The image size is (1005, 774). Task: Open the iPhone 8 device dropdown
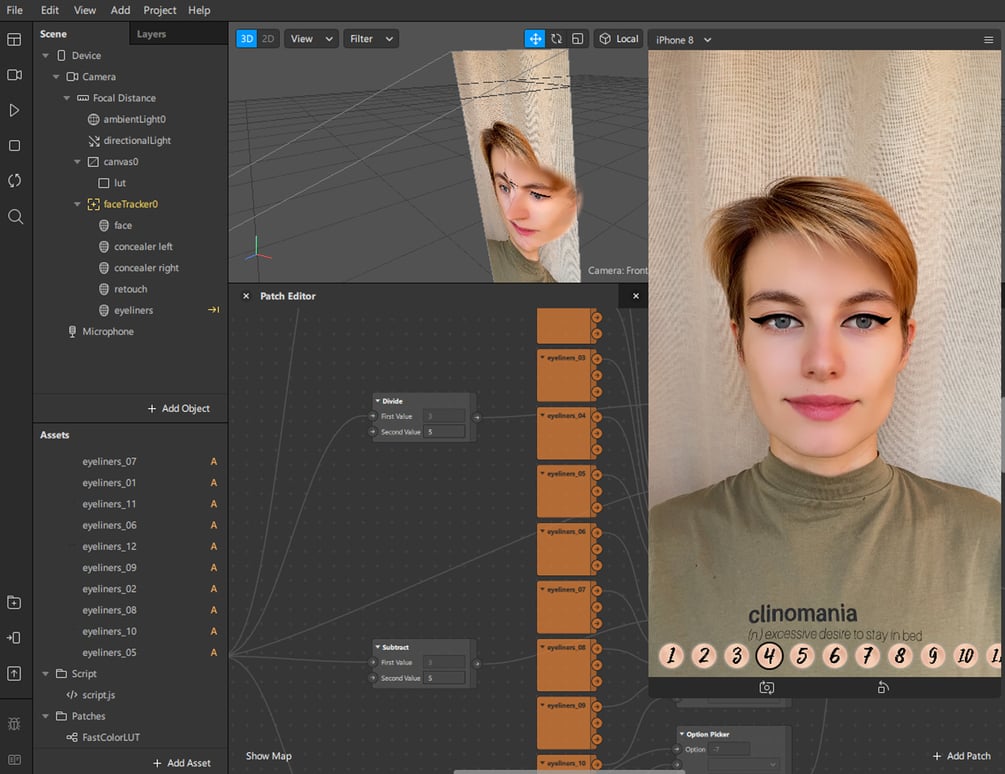683,40
